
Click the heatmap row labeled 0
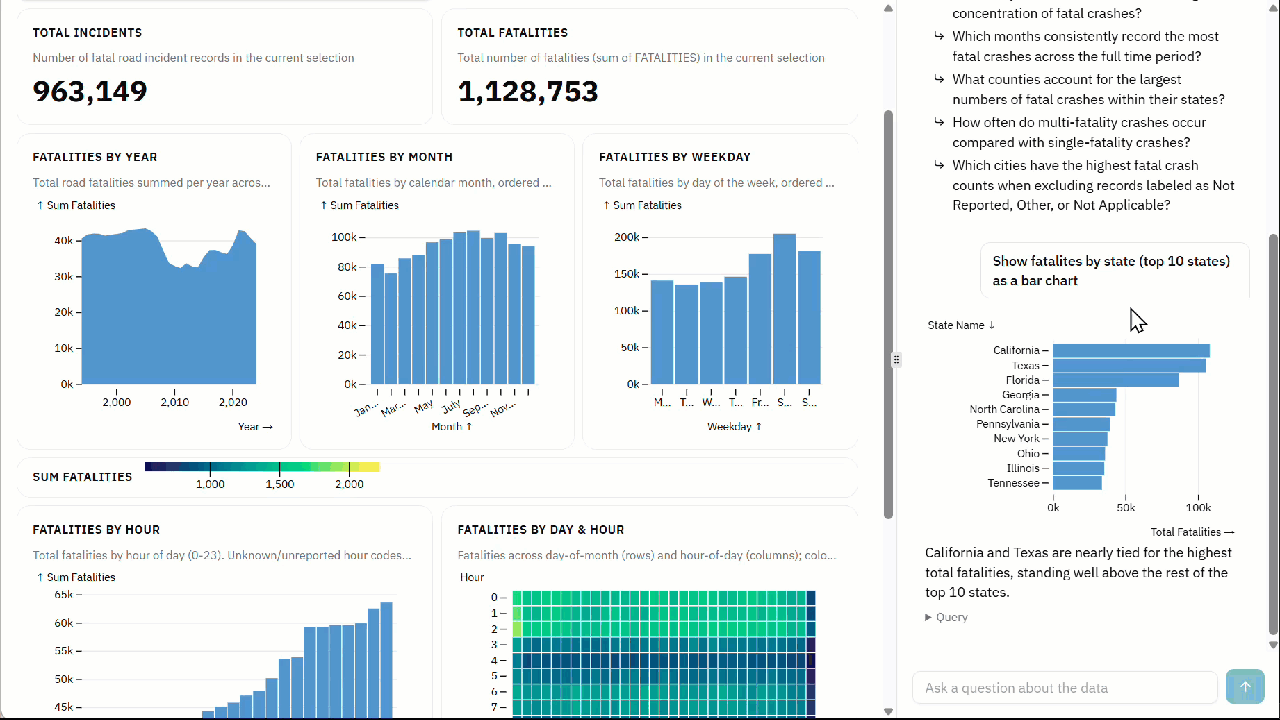pos(665,597)
